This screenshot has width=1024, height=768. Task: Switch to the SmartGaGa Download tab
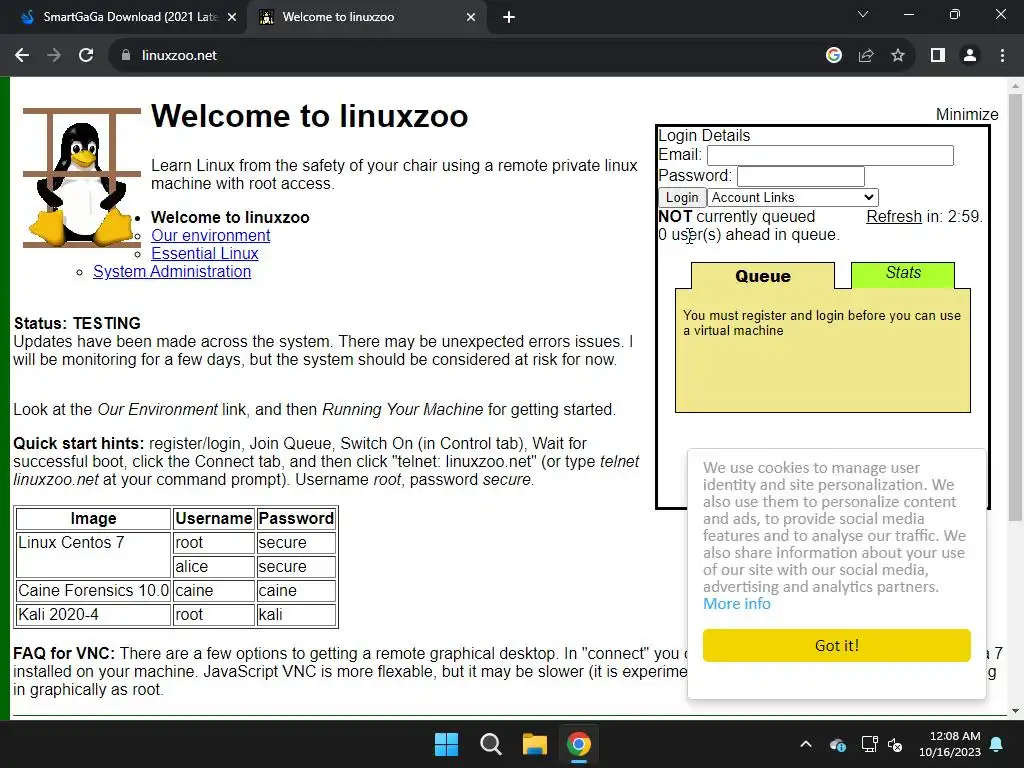point(124,18)
